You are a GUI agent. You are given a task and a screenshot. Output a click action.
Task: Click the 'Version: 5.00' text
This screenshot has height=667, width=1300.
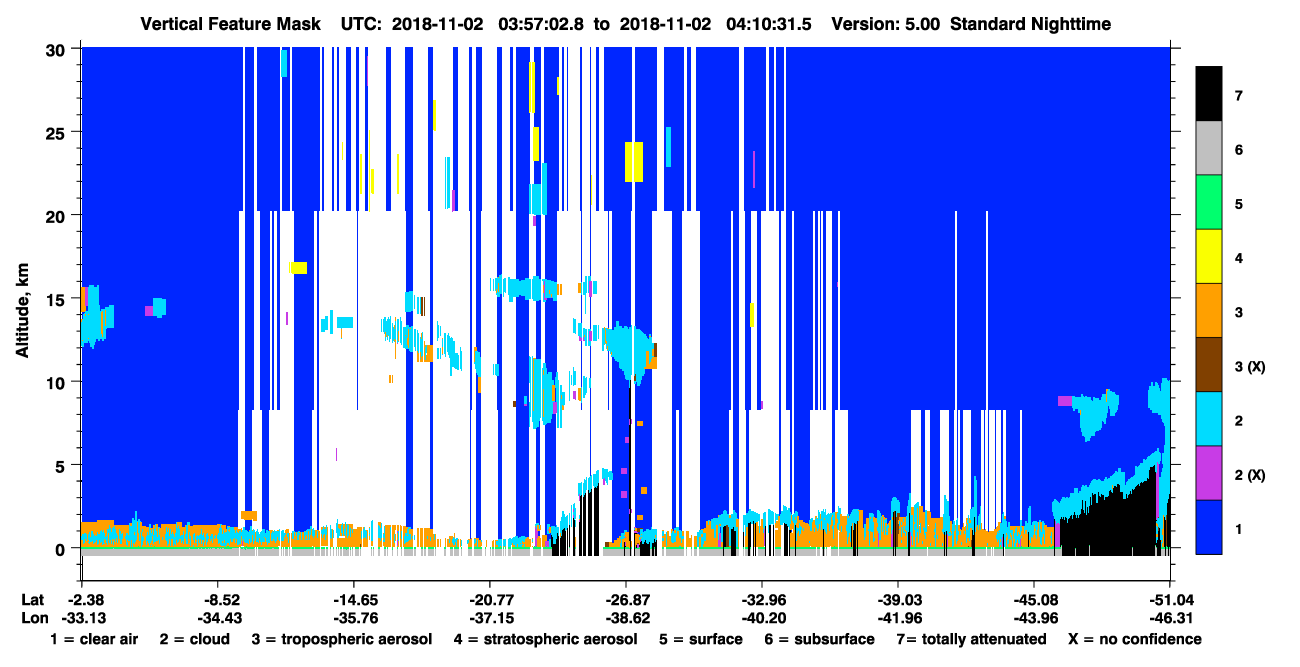coord(886,23)
